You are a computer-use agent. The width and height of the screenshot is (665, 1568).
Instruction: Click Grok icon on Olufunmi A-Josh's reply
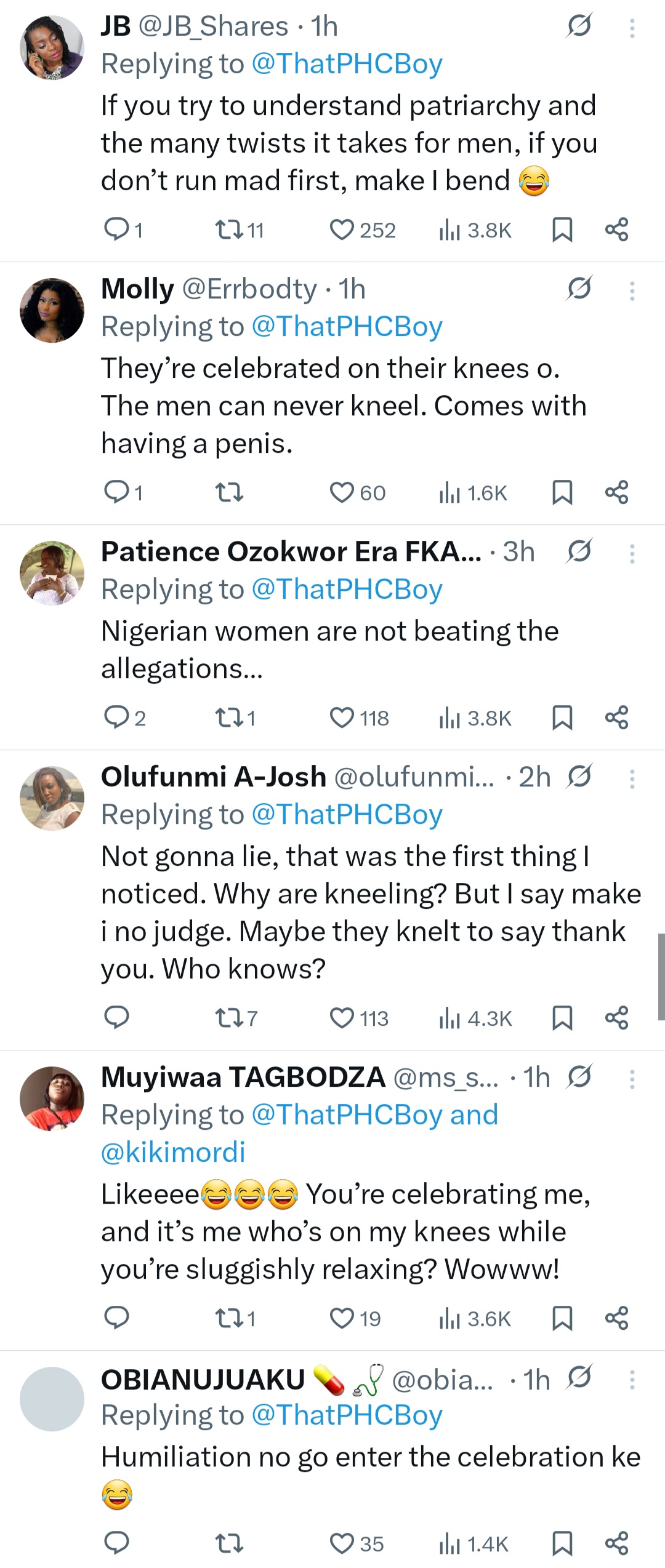click(579, 777)
